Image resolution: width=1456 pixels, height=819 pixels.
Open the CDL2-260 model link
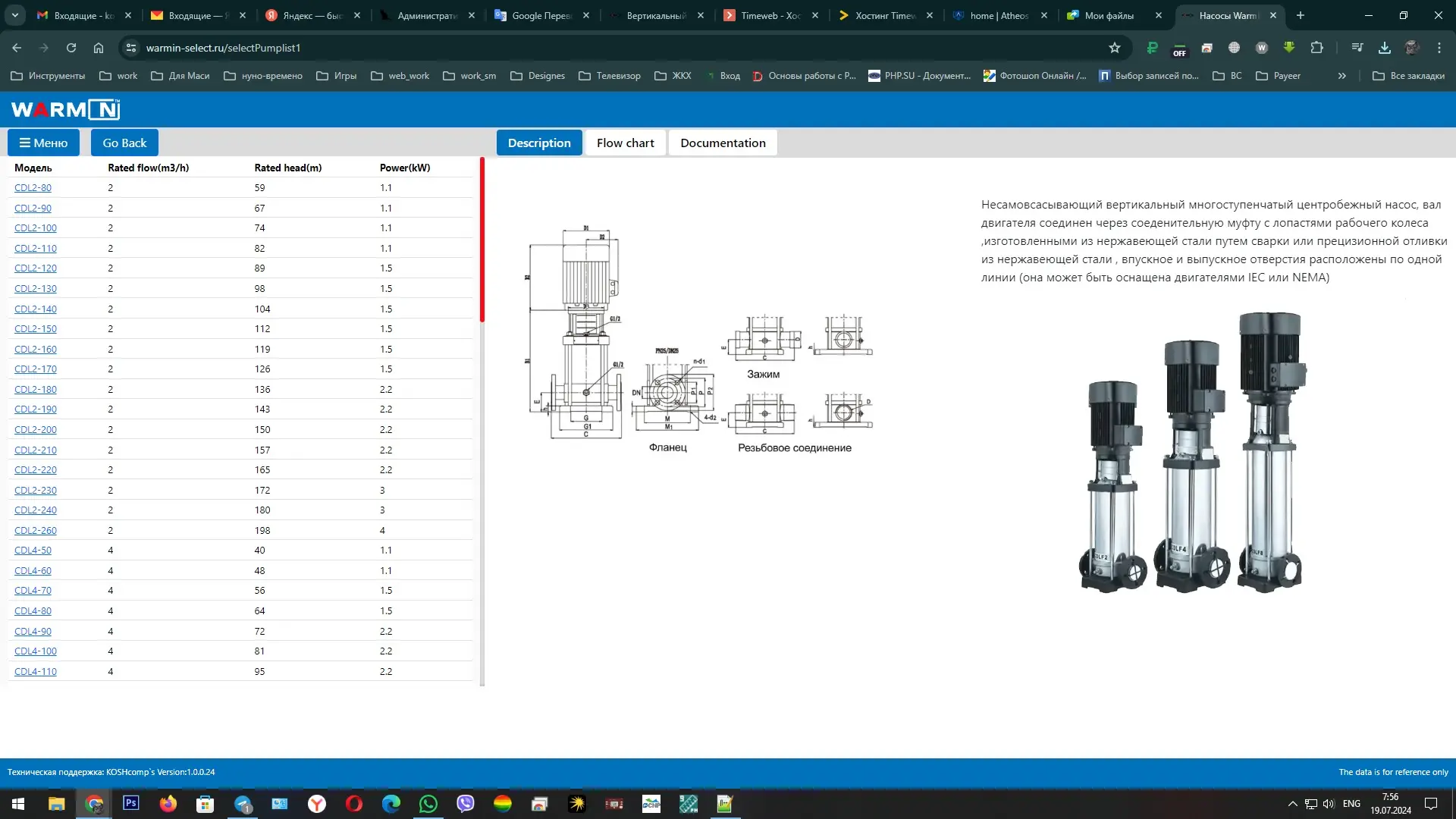pos(36,530)
